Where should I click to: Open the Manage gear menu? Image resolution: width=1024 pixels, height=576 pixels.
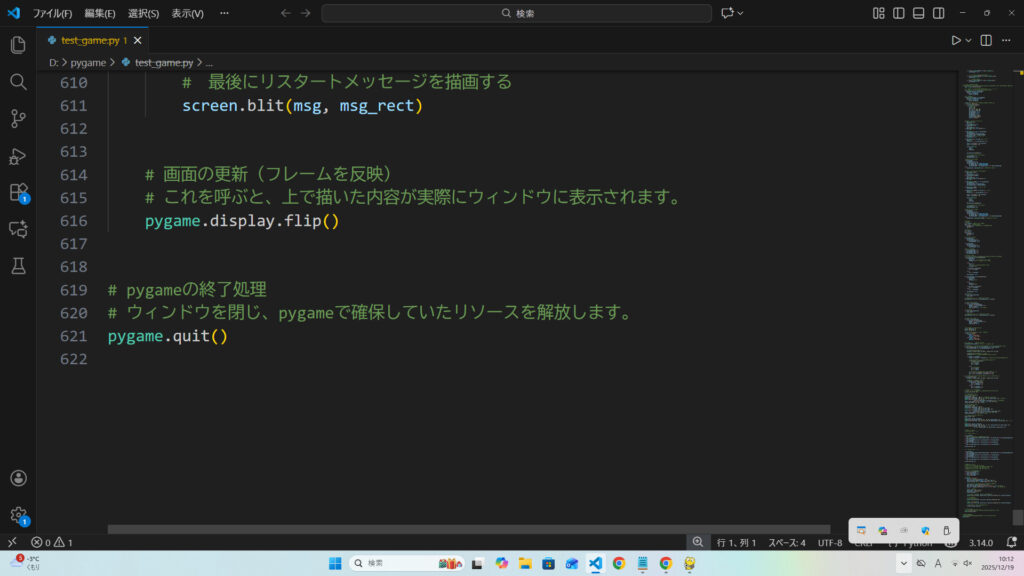17,515
